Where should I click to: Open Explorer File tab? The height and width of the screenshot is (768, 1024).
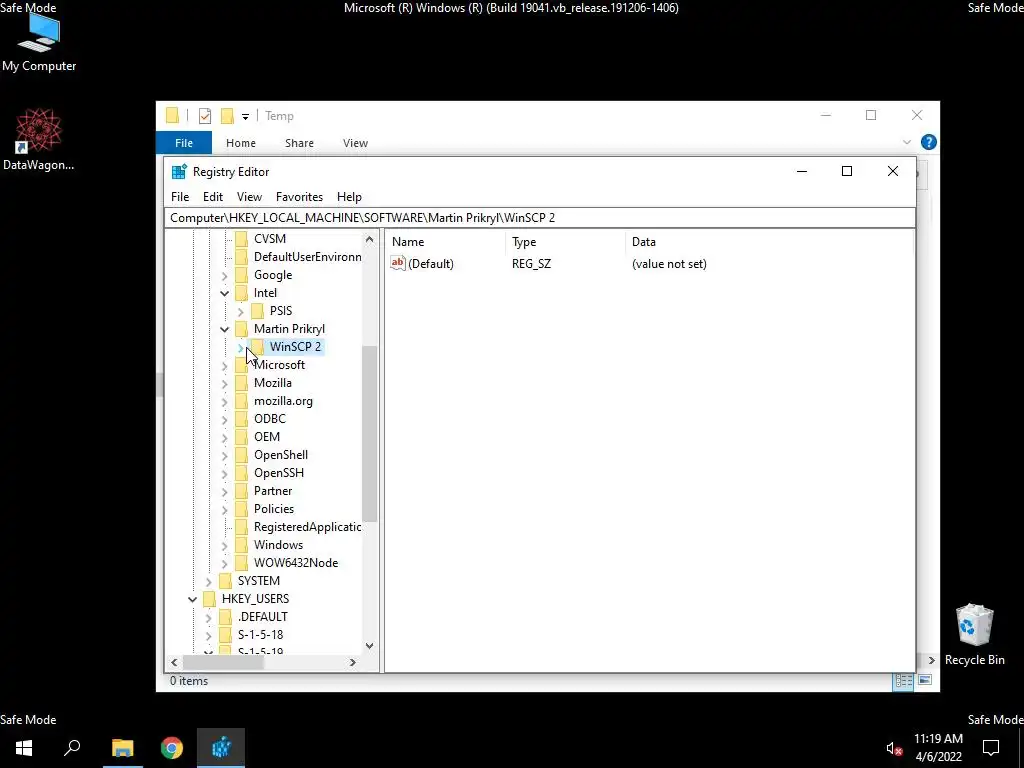184,143
